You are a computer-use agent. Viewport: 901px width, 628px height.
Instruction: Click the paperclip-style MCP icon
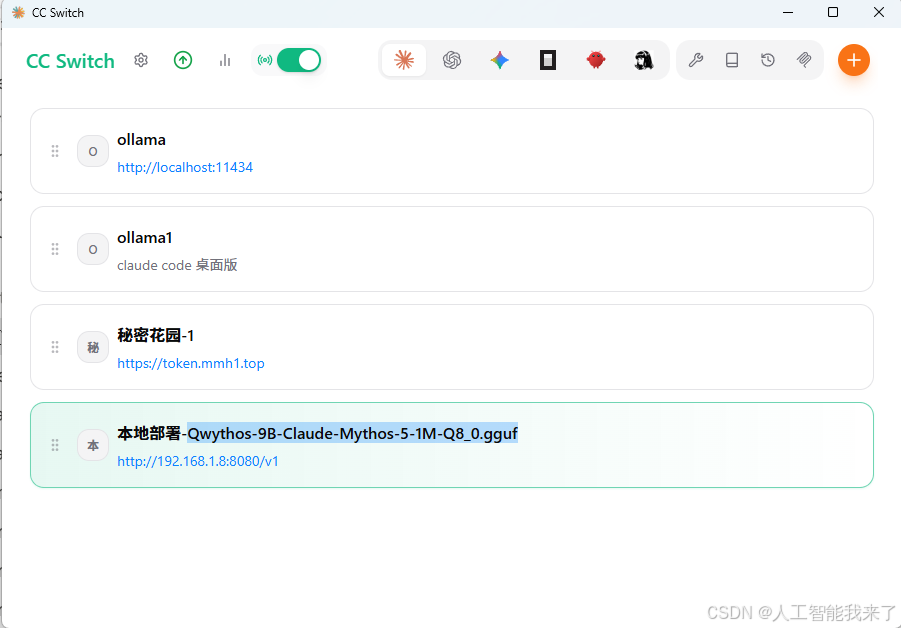(x=804, y=60)
